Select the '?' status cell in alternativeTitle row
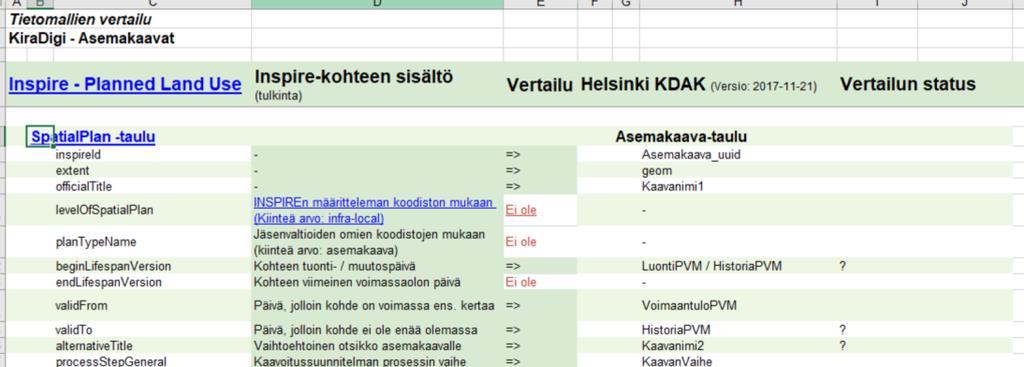 [x=843, y=345]
